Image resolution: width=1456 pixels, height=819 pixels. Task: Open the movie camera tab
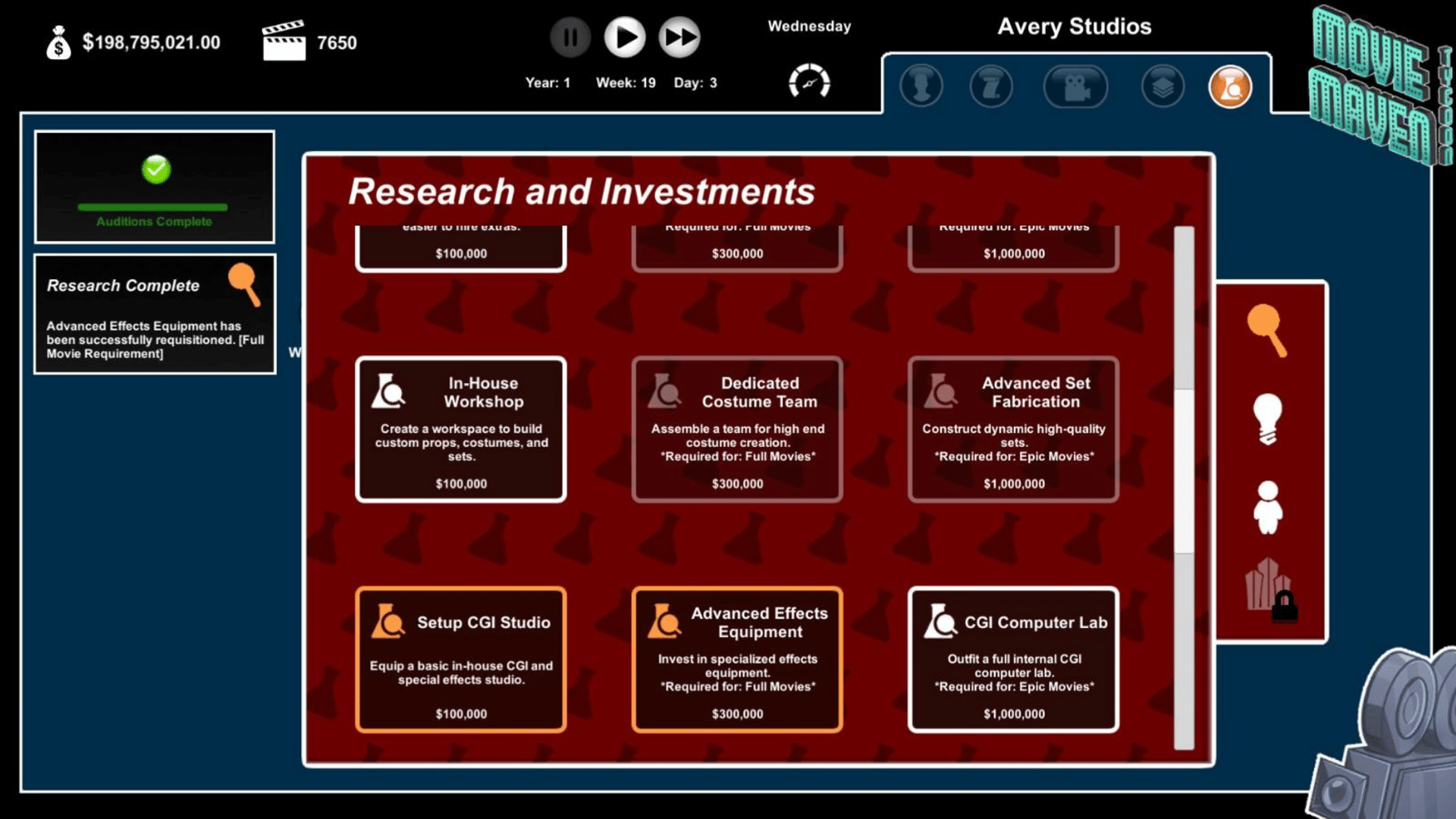(1075, 87)
